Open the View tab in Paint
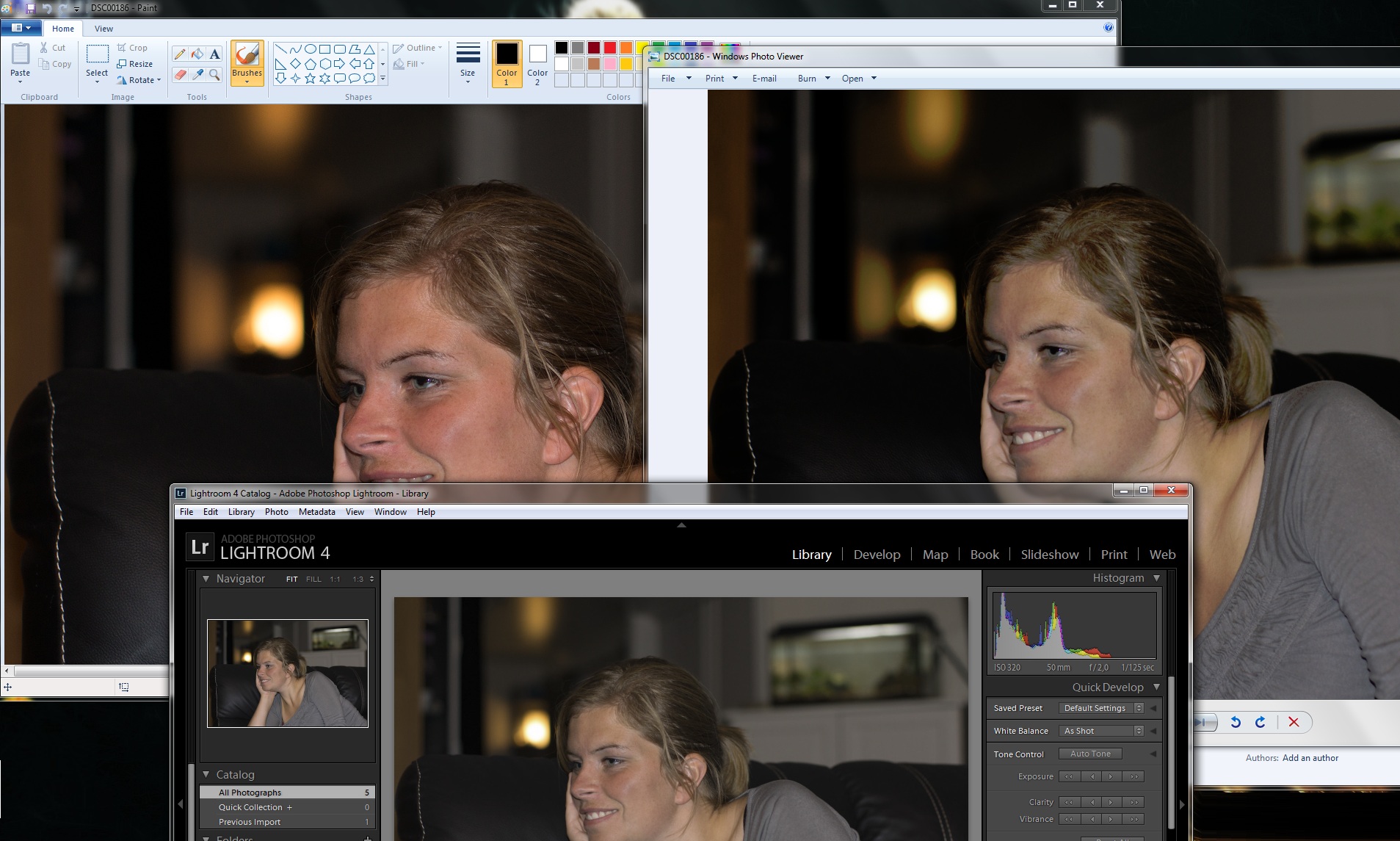The image size is (1400, 841). [x=104, y=29]
